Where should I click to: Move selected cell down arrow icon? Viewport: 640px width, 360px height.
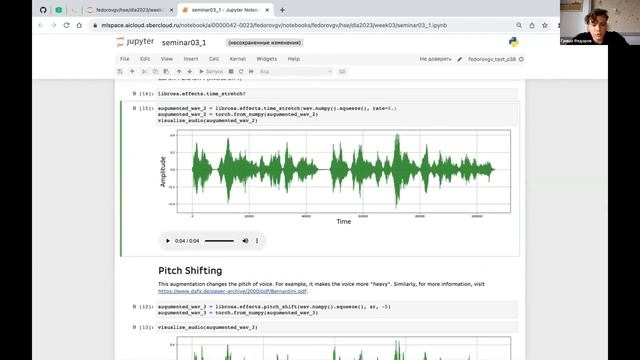189,71
